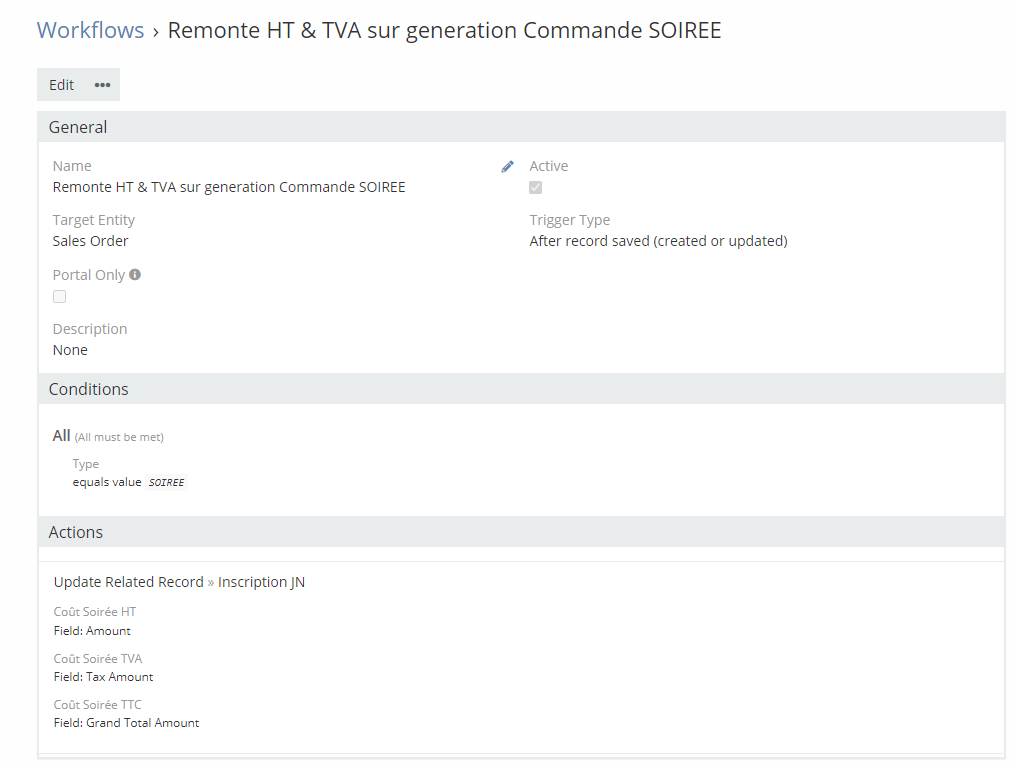Viewport: 1017px width, 769px height.
Task: Click the SOIREE condition value
Action: tap(166, 483)
